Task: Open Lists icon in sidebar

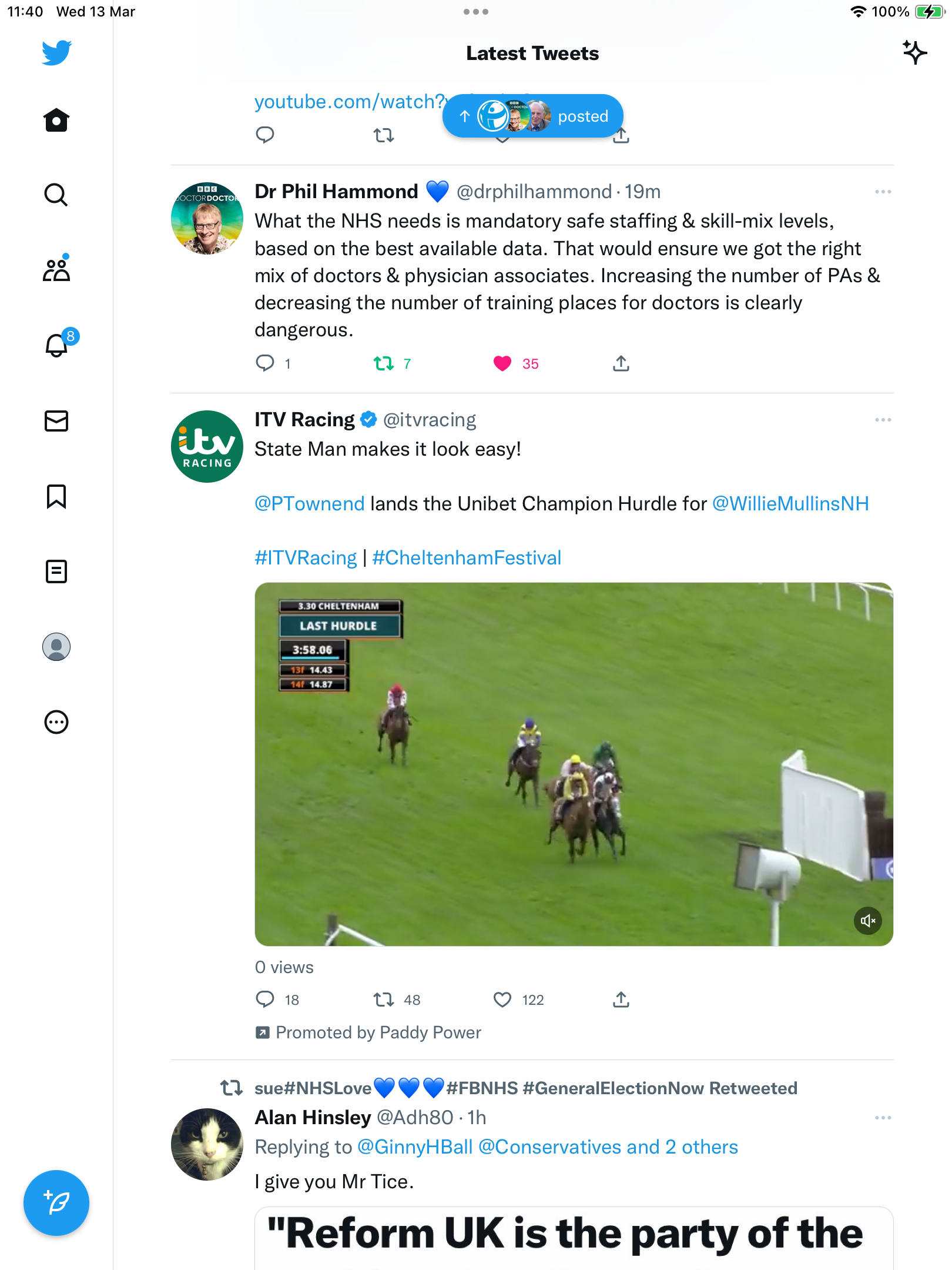Action: pyautogui.click(x=56, y=571)
